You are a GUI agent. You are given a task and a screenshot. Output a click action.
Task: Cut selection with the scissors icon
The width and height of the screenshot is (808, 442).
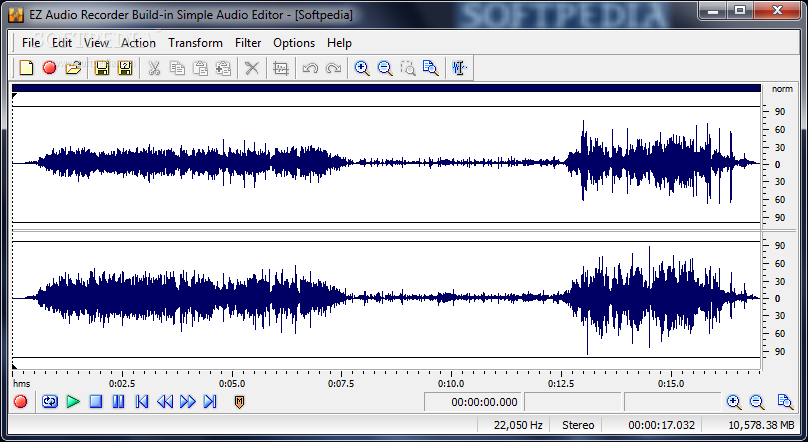(x=154, y=68)
